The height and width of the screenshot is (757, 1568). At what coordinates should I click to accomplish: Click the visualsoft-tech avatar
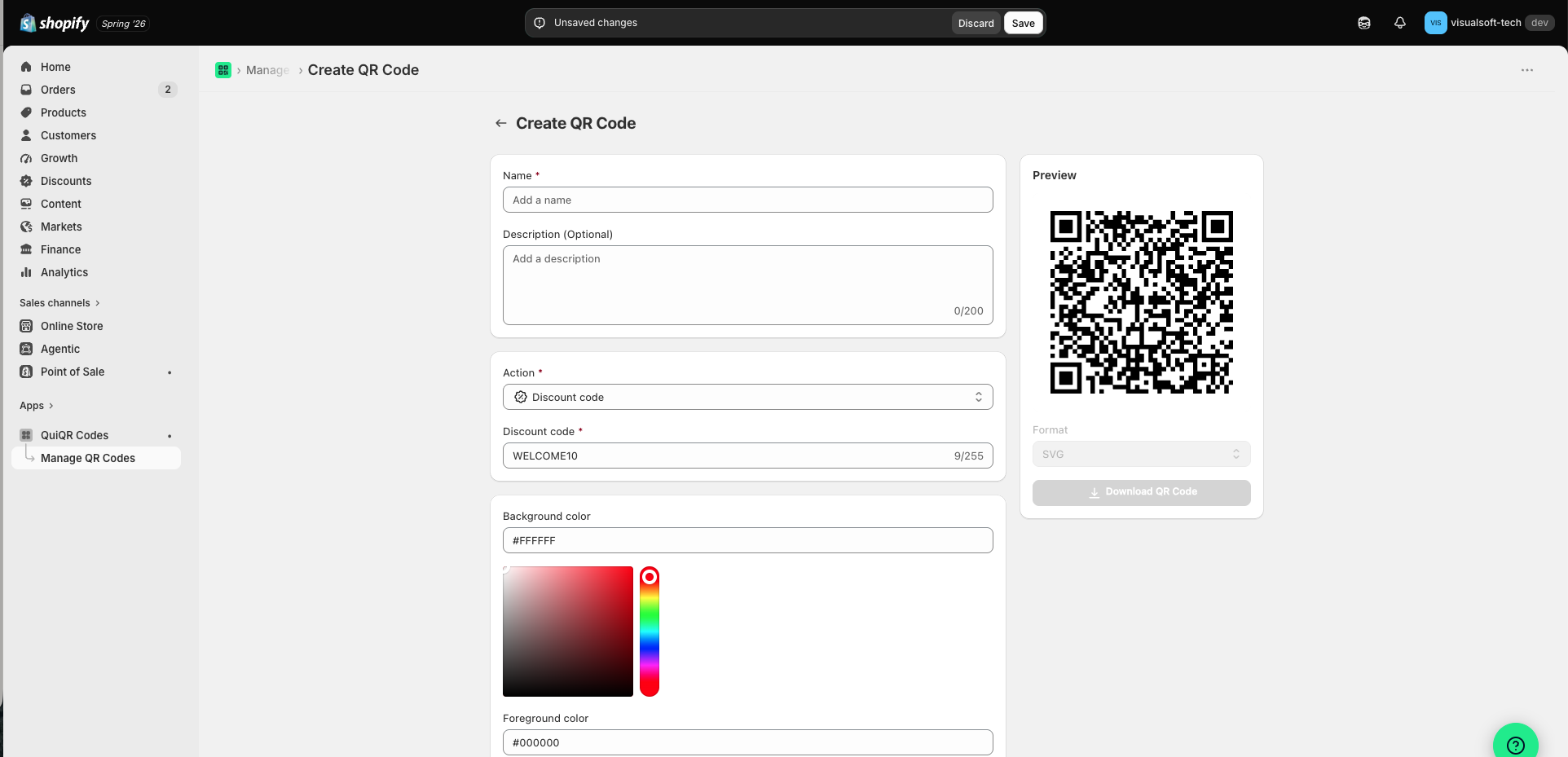pyautogui.click(x=1435, y=23)
